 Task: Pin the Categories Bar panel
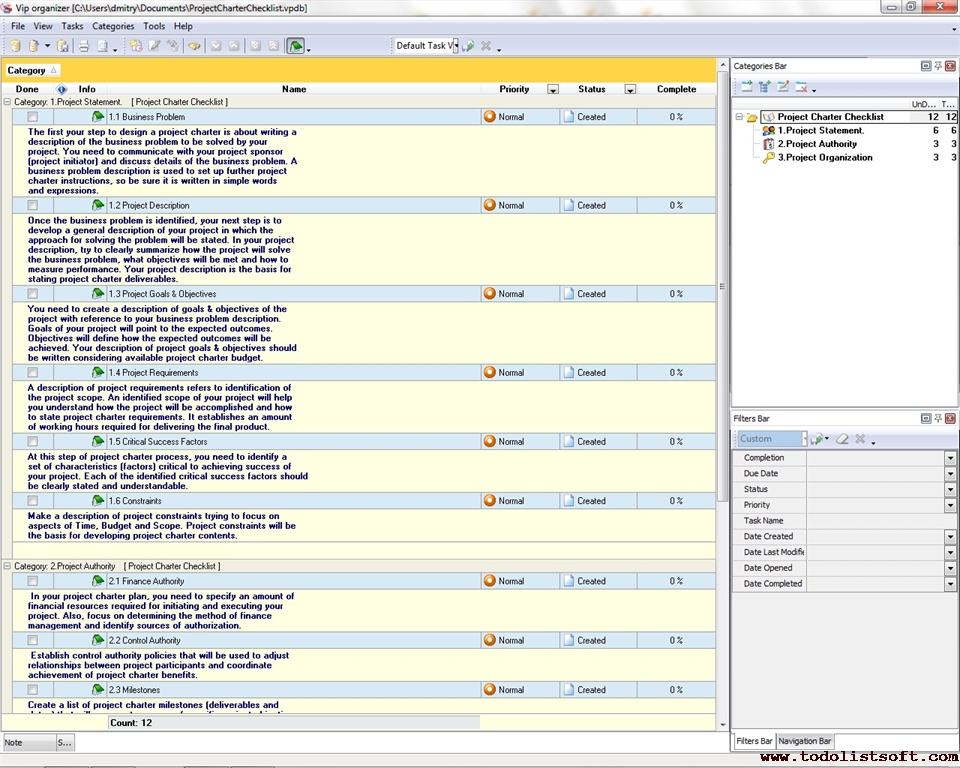(938, 66)
